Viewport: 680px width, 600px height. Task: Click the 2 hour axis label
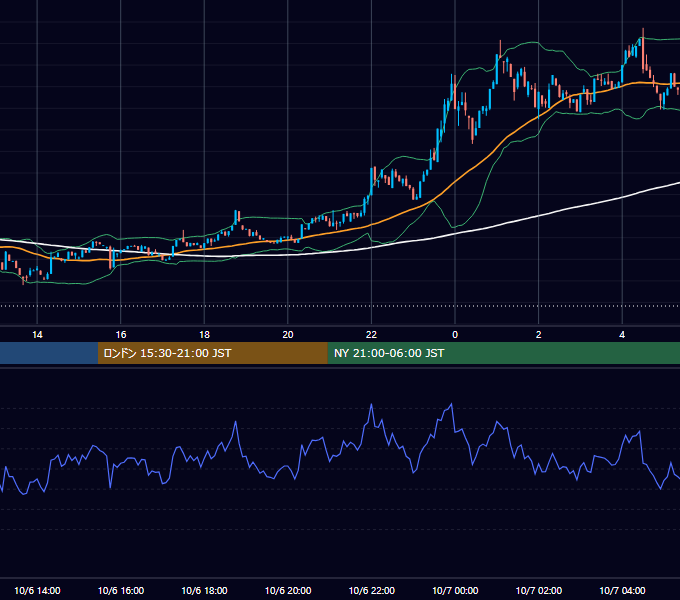[x=539, y=335]
